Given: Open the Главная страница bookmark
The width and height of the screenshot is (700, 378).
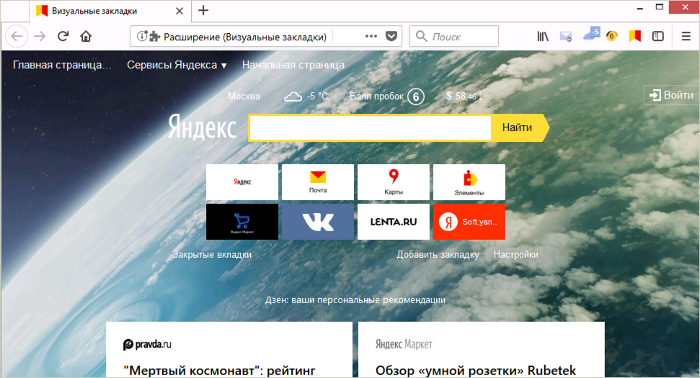Looking at the screenshot, I should tap(62, 65).
